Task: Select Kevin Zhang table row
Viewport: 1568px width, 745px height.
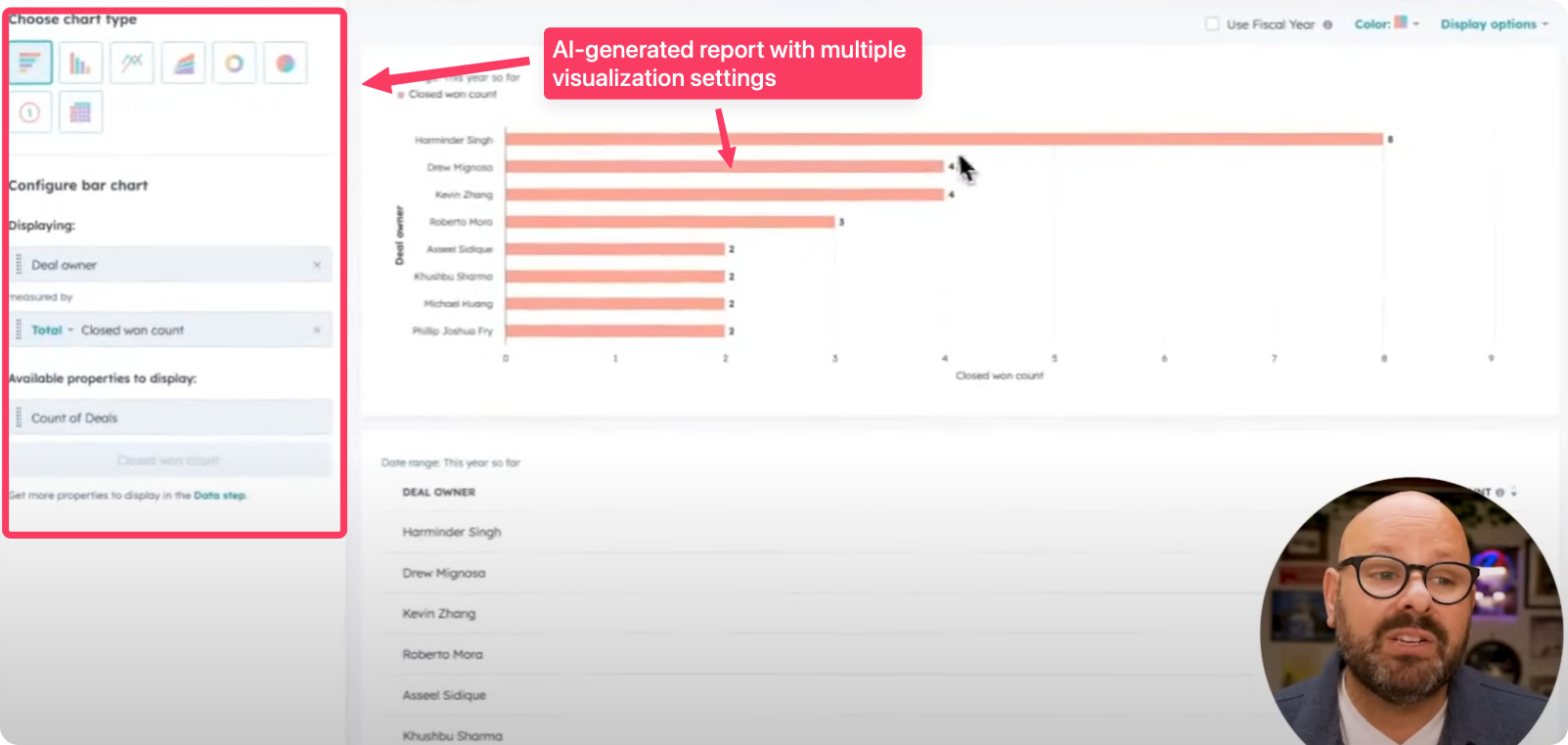Action: click(x=822, y=614)
